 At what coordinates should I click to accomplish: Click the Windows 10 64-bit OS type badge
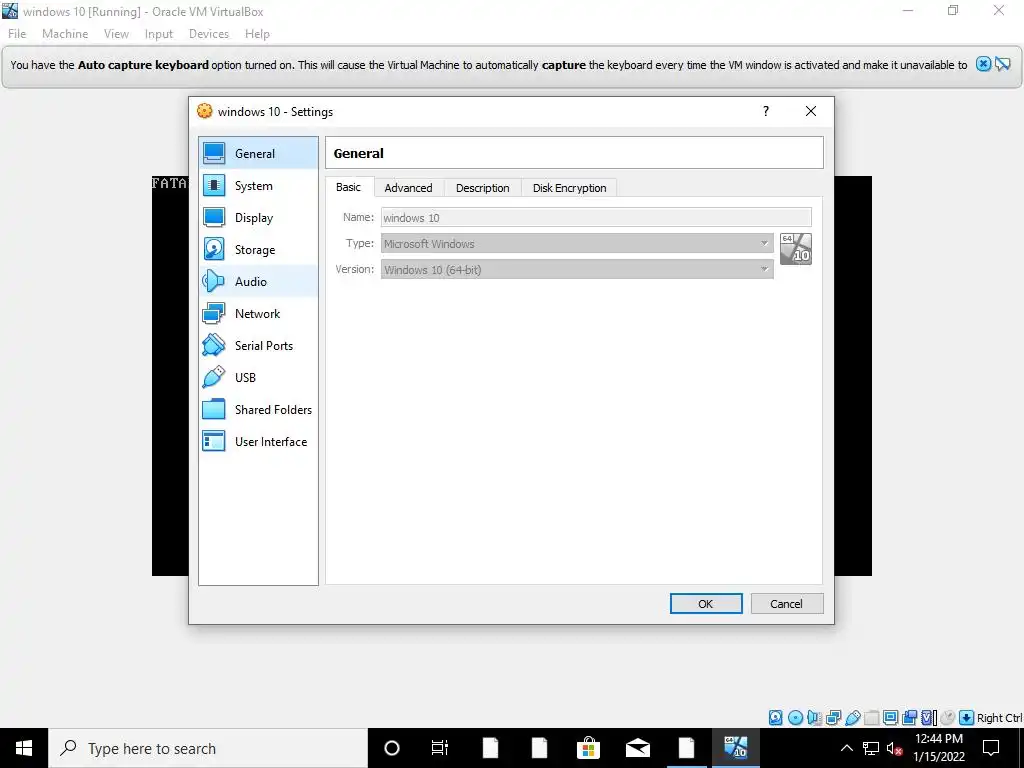click(x=795, y=249)
